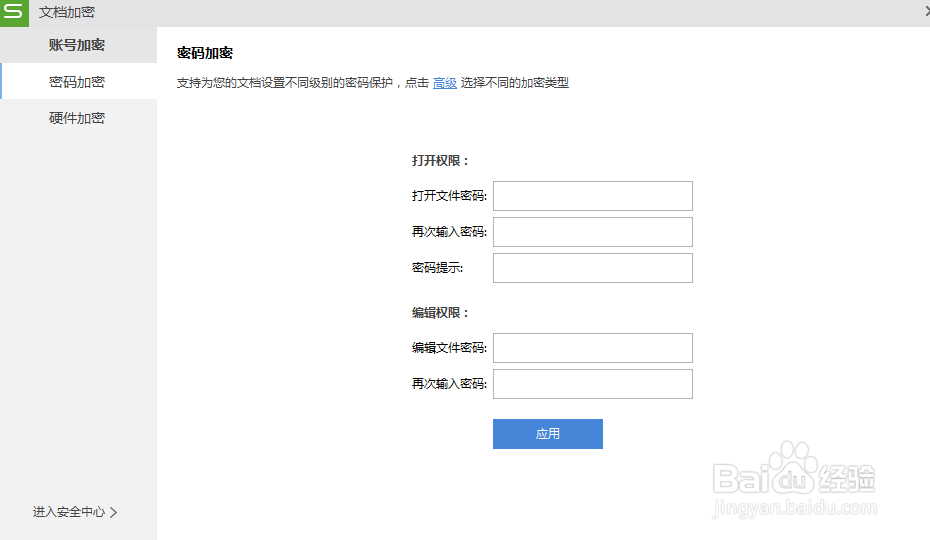The height and width of the screenshot is (540, 930).
Task: Click the 打开权限 section label
Action: click(x=440, y=161)
